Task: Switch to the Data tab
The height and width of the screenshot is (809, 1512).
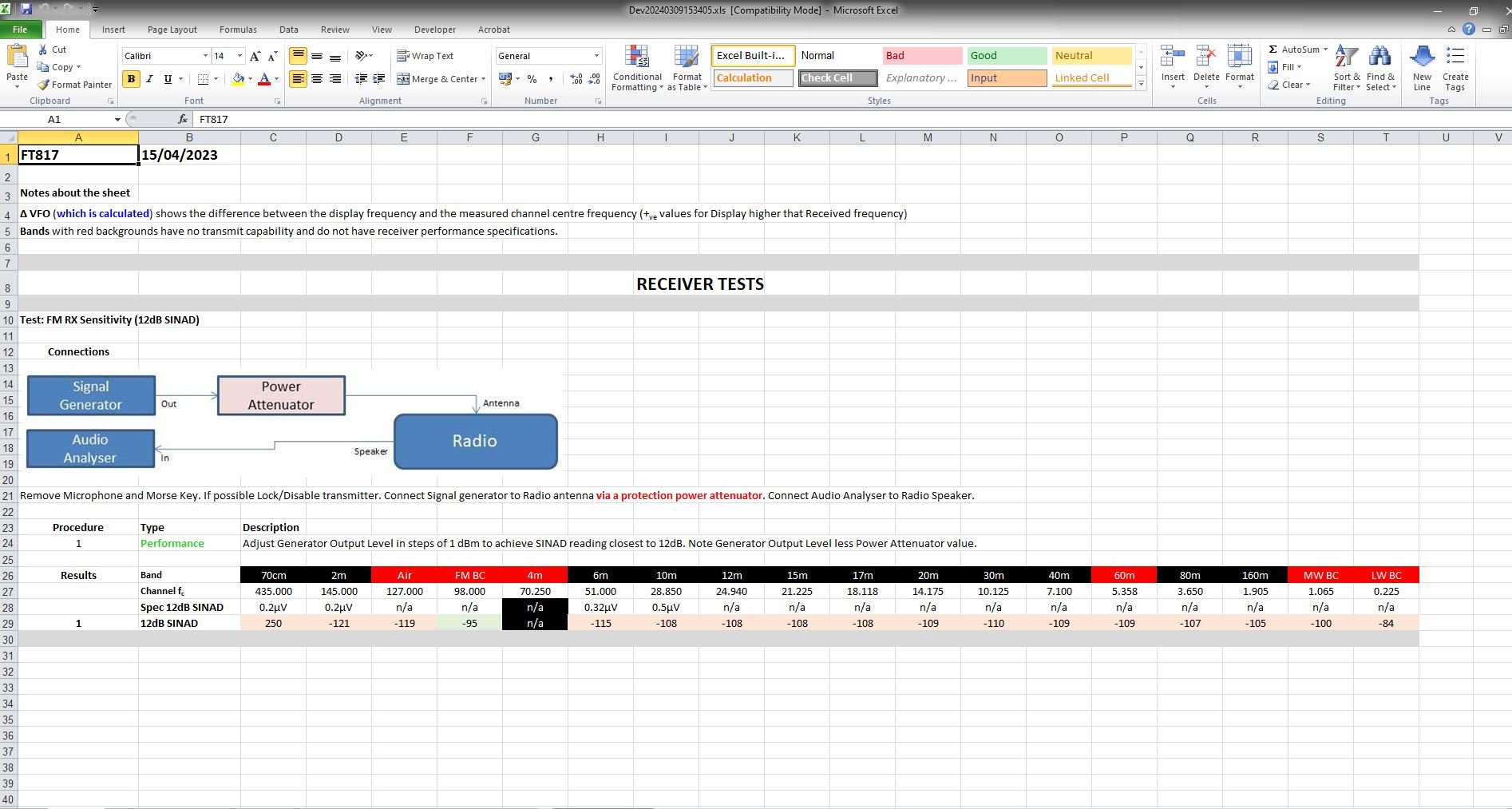Action: [x=288, y=30]
